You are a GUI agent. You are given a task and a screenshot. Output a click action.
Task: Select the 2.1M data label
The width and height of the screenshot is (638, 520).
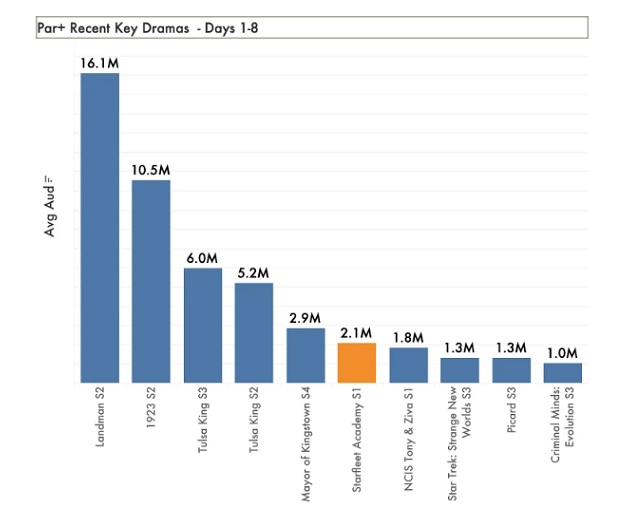coord(357,333)
